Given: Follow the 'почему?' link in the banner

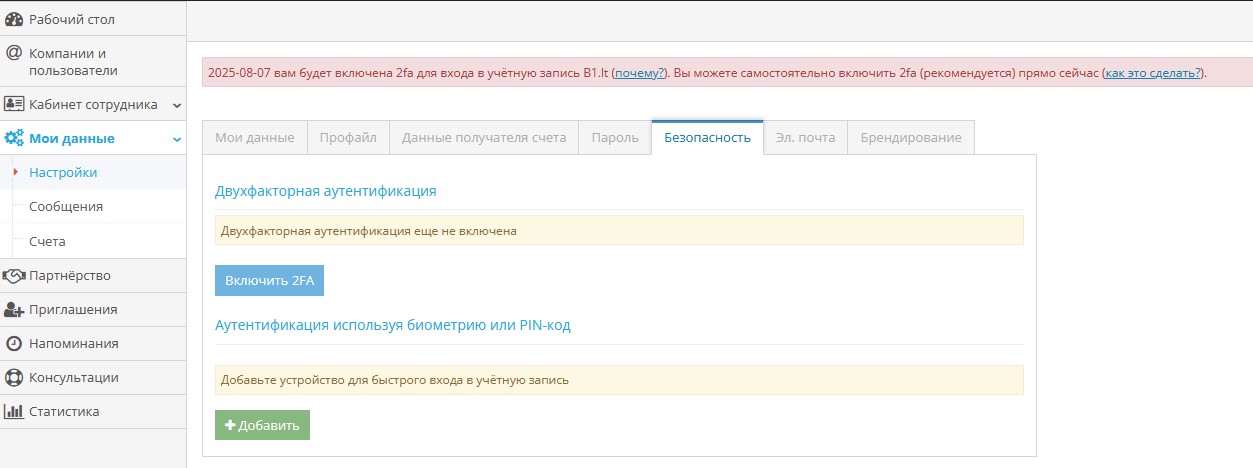Looking at the screenshot, I should click(x=640, y=73).
